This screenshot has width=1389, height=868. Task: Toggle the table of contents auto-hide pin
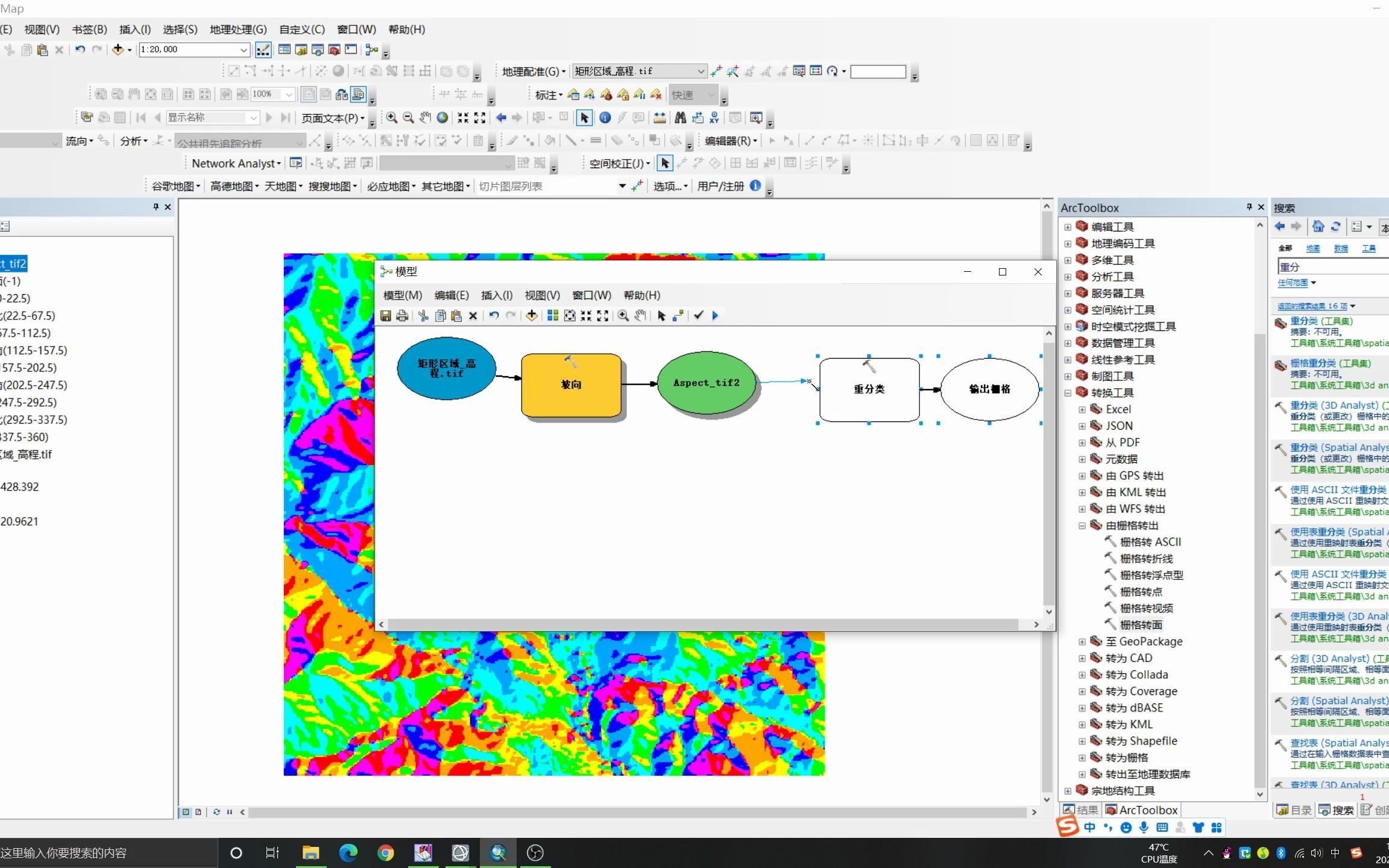(x=156, y=207)
